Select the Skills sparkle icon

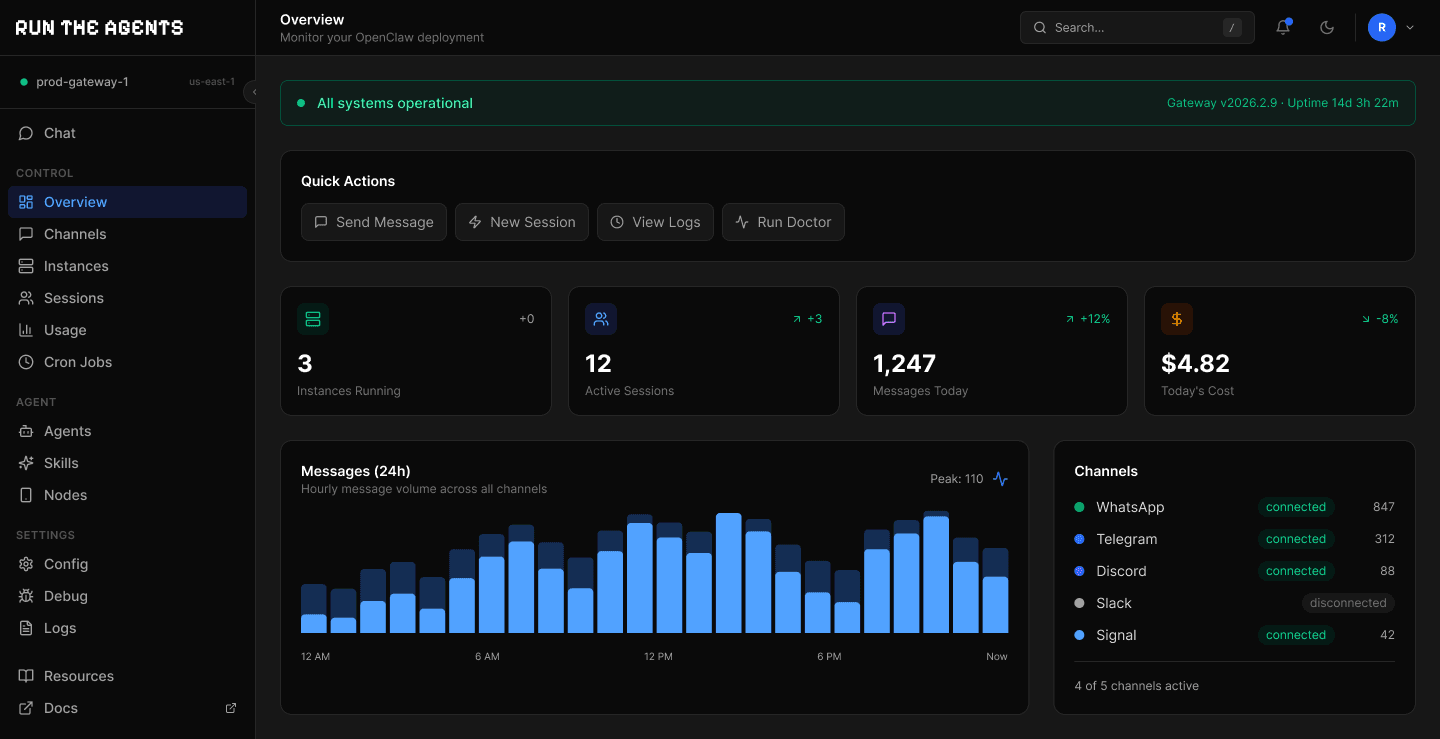[x=28, y=462]
